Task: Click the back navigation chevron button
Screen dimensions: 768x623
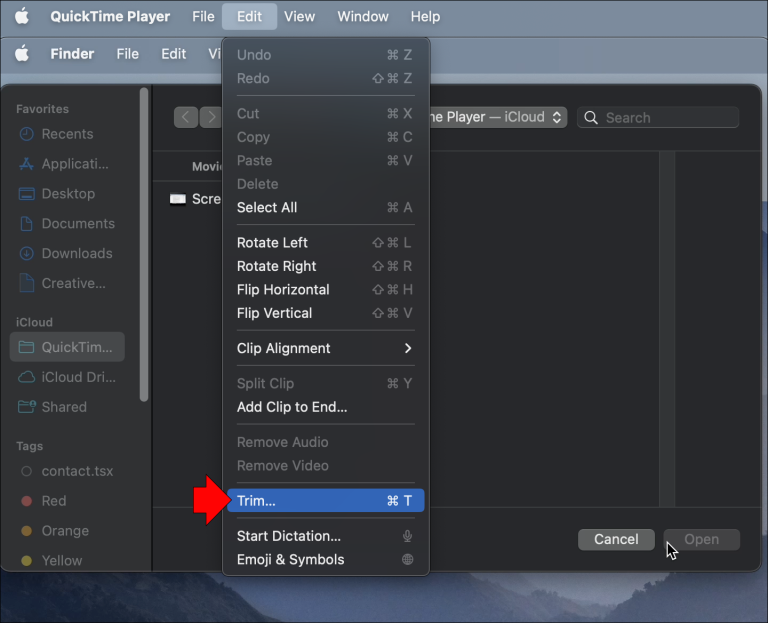Action: (x=186, y=118)
